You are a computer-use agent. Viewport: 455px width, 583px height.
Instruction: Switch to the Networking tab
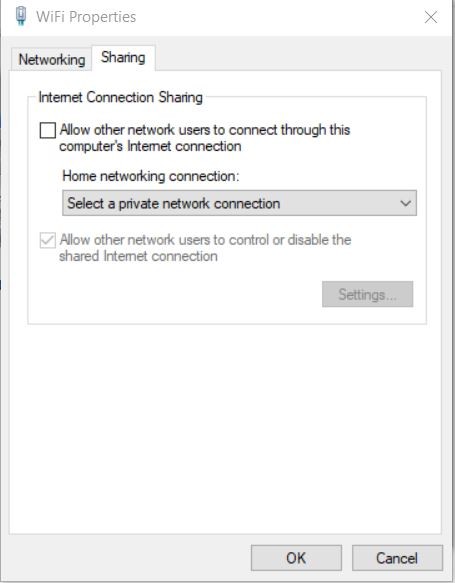point(52,59)
